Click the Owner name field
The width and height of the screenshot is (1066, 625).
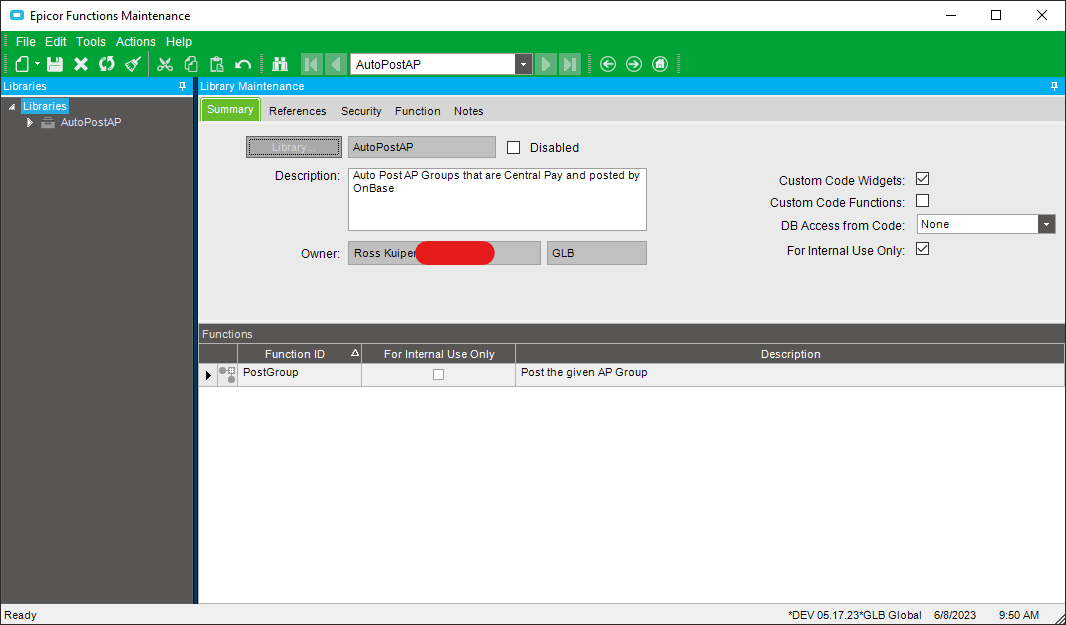[444, 253]
